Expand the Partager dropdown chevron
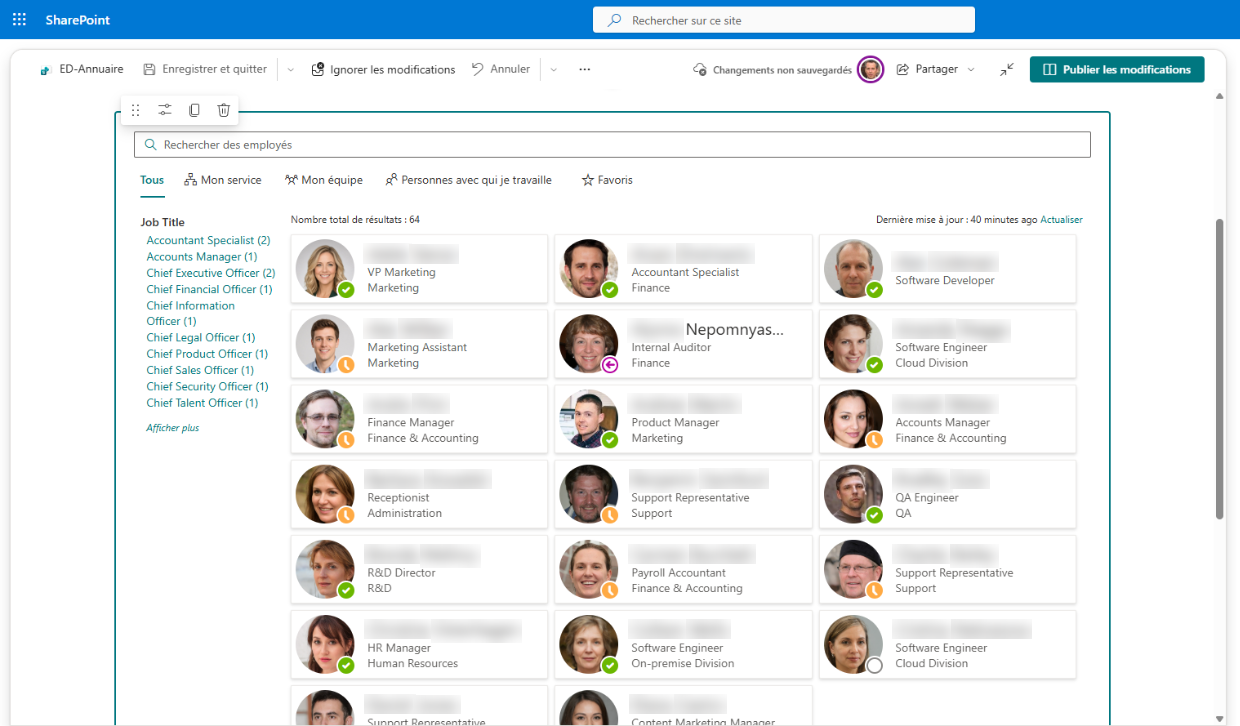This screenshot has height=726, width=1240. tap(971, 70)
